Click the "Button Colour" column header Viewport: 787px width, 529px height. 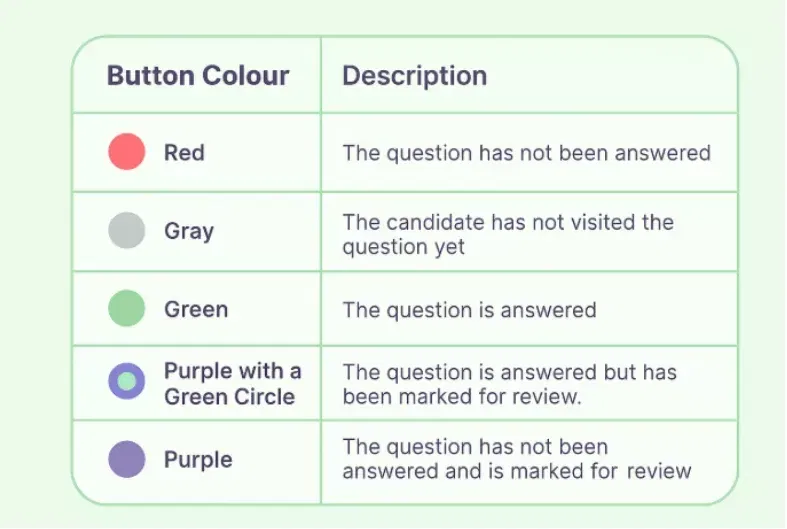click(x=198, y=76)
